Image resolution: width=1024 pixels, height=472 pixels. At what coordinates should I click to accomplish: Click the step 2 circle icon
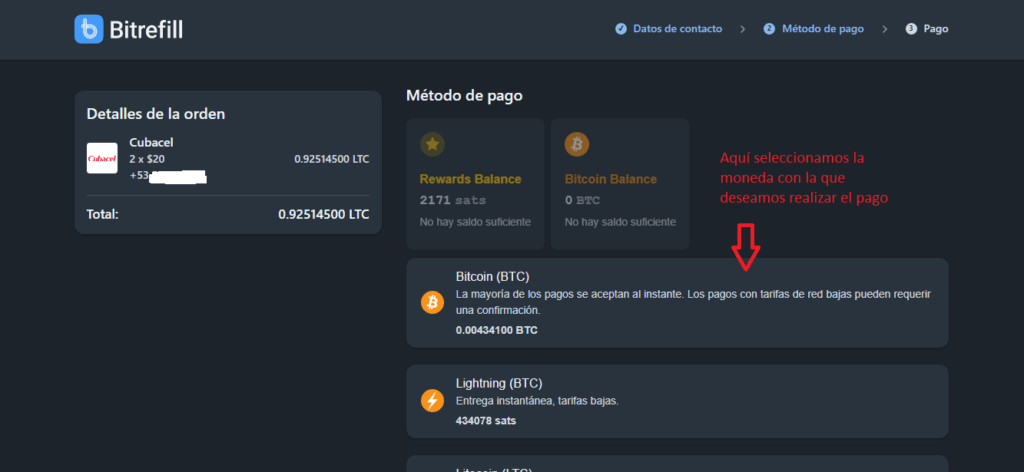tap(769, 29)
